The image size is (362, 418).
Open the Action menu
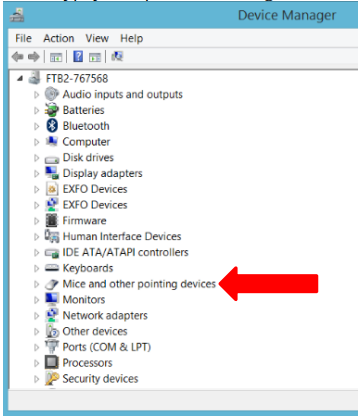tap(59, 38)
